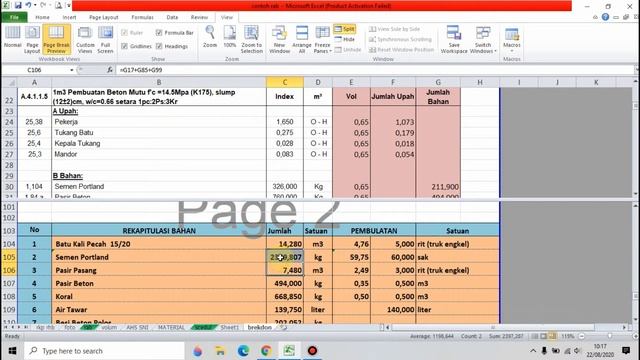Open a New Window
The height and width of the screenshot is (360, 640).
tap(279, 40)
